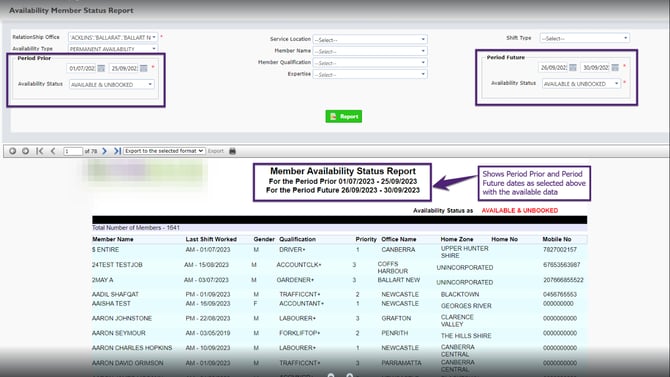Go to next report page
This screenshot has height=377, width=670.
[x=104, y=151]
